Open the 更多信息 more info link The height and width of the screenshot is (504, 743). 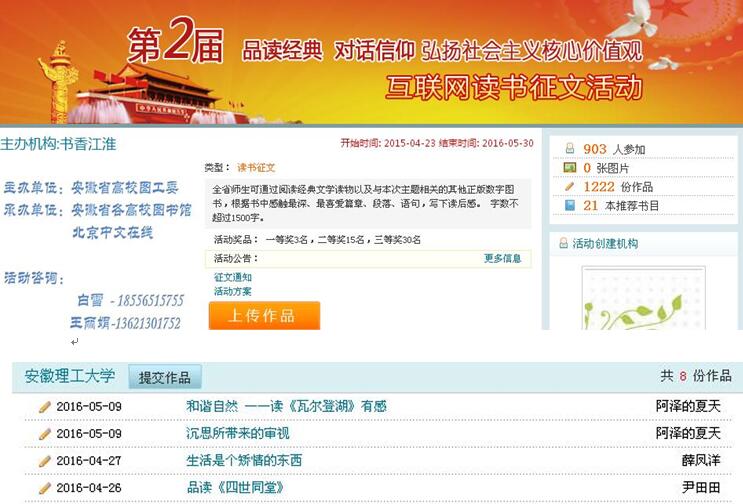pos(502,258)
